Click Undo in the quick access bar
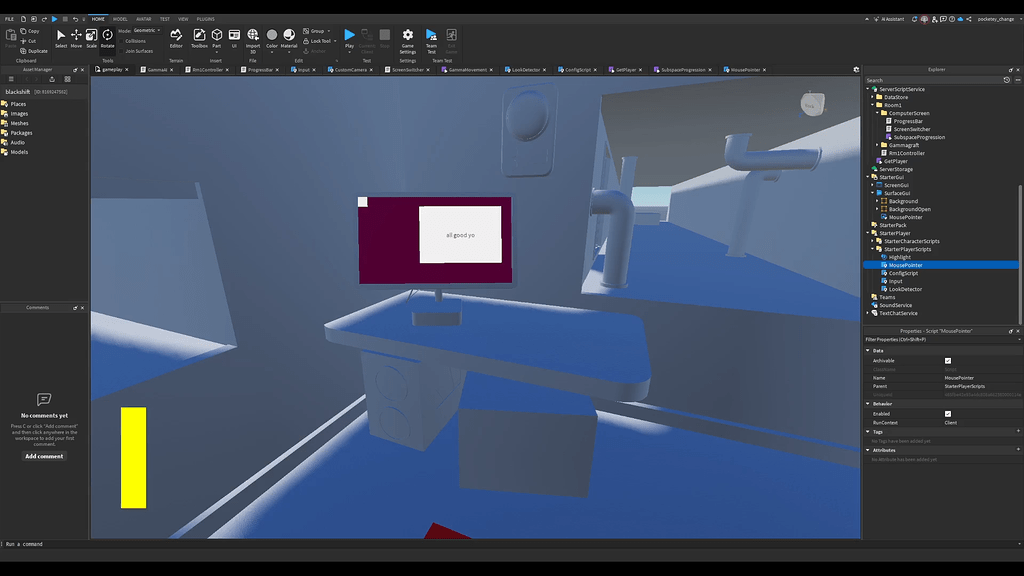Screen dimensions: 1024x576 point(75,19)
